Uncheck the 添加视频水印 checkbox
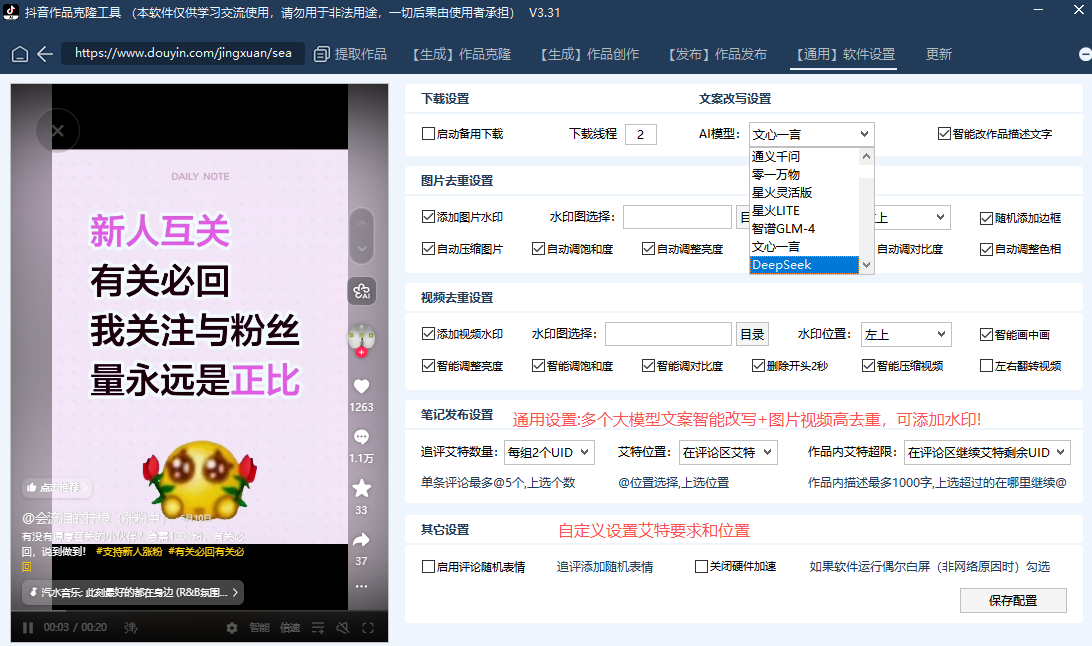Viewport: 1092px width, 646px height. (428, 334)
